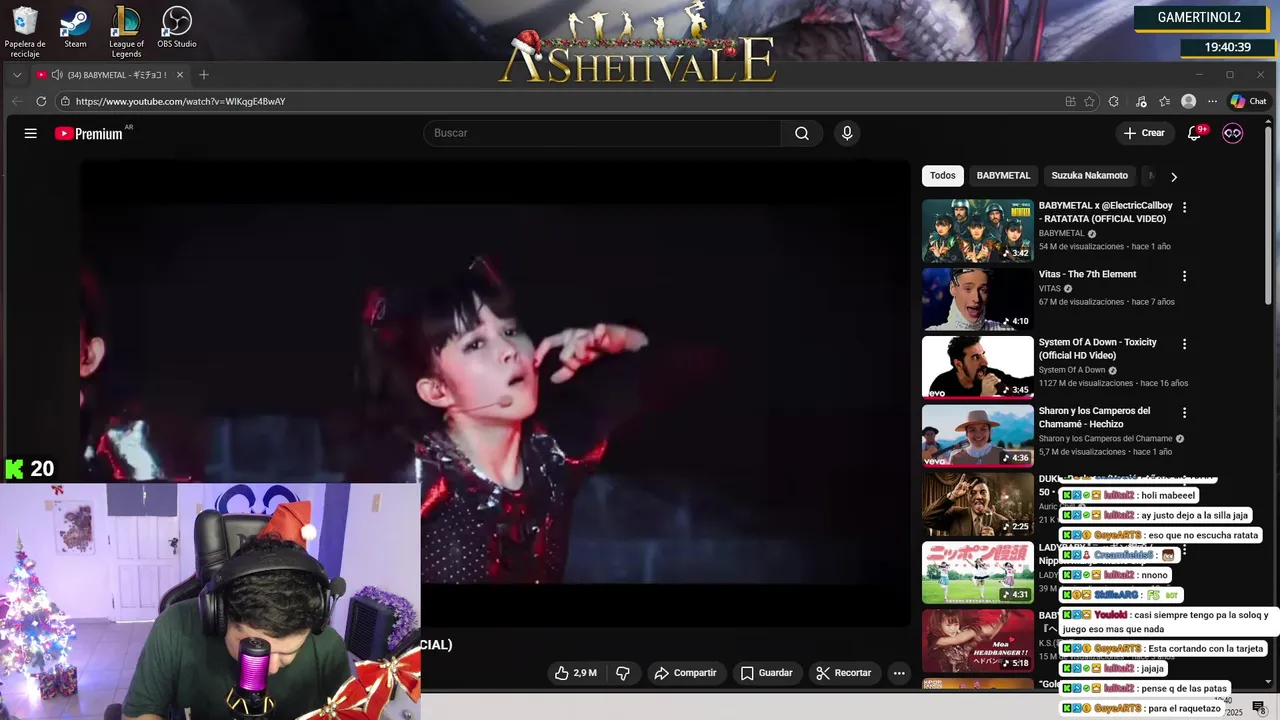Show more filter chips with right arrow
Screen dimensions: 1280x720
[1174, 176]
